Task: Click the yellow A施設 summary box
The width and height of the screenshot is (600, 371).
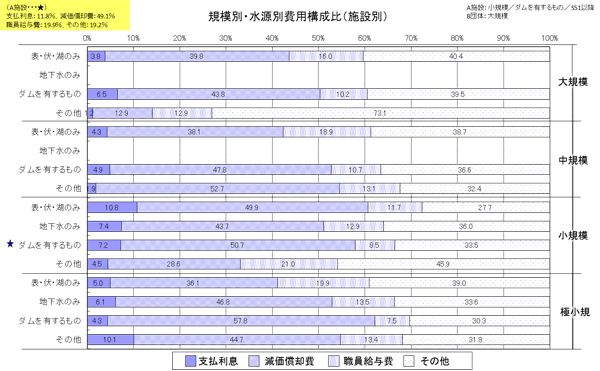Action: (x=65, y=15)
